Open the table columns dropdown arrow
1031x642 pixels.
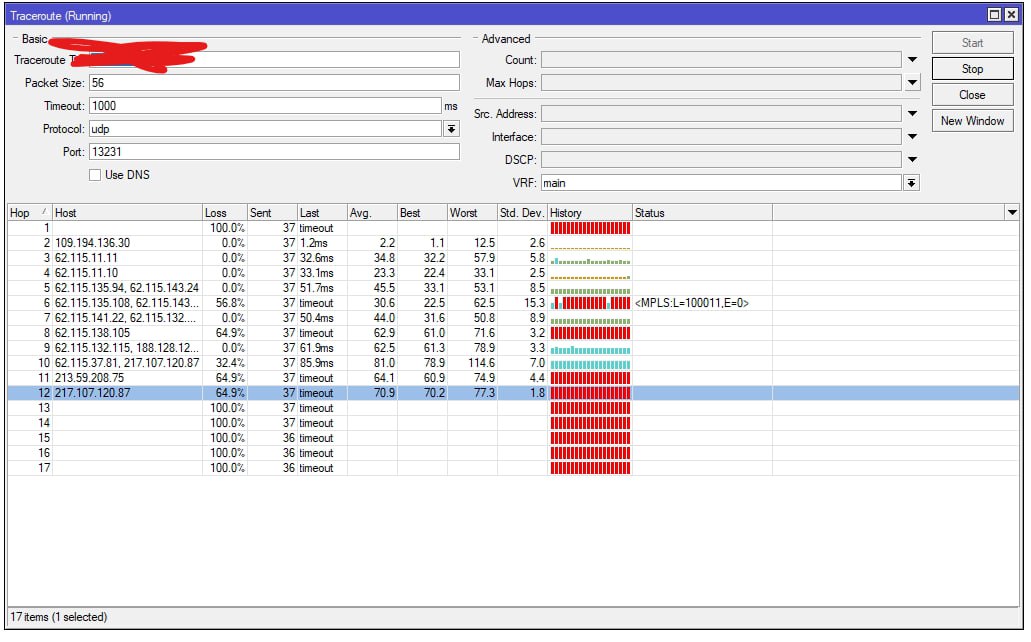pyautogui.click(x=1012, y=212)
